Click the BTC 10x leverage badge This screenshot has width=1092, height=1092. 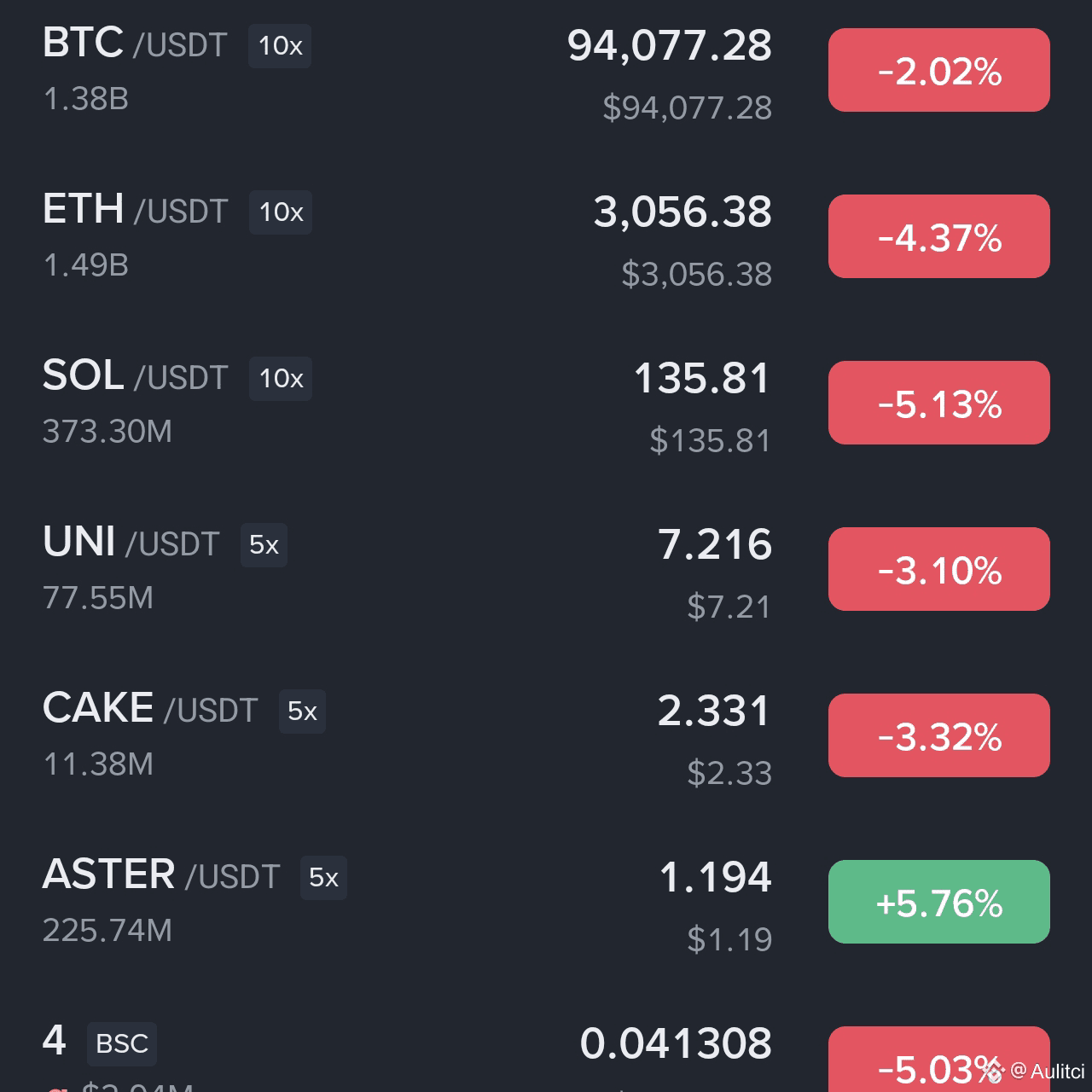(x=280, y=46)
